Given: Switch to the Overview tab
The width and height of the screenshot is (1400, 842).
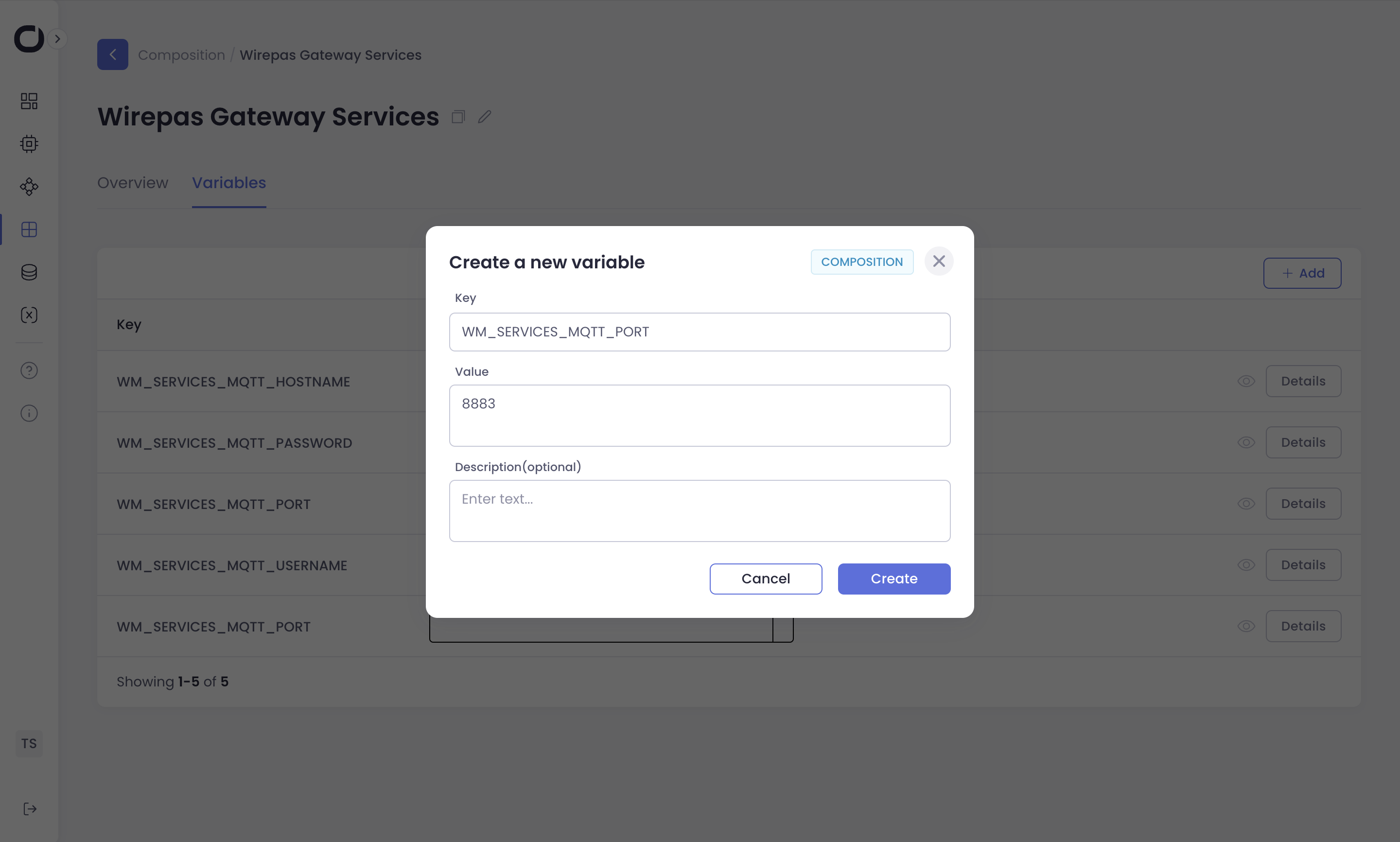Looking at the screenshot, I should (x=133, y=183).
